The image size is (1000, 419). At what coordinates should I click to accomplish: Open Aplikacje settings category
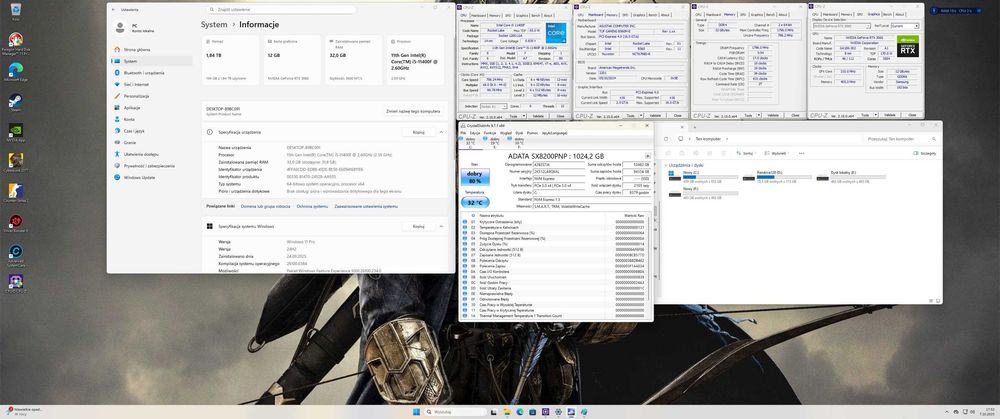point(152,108)
